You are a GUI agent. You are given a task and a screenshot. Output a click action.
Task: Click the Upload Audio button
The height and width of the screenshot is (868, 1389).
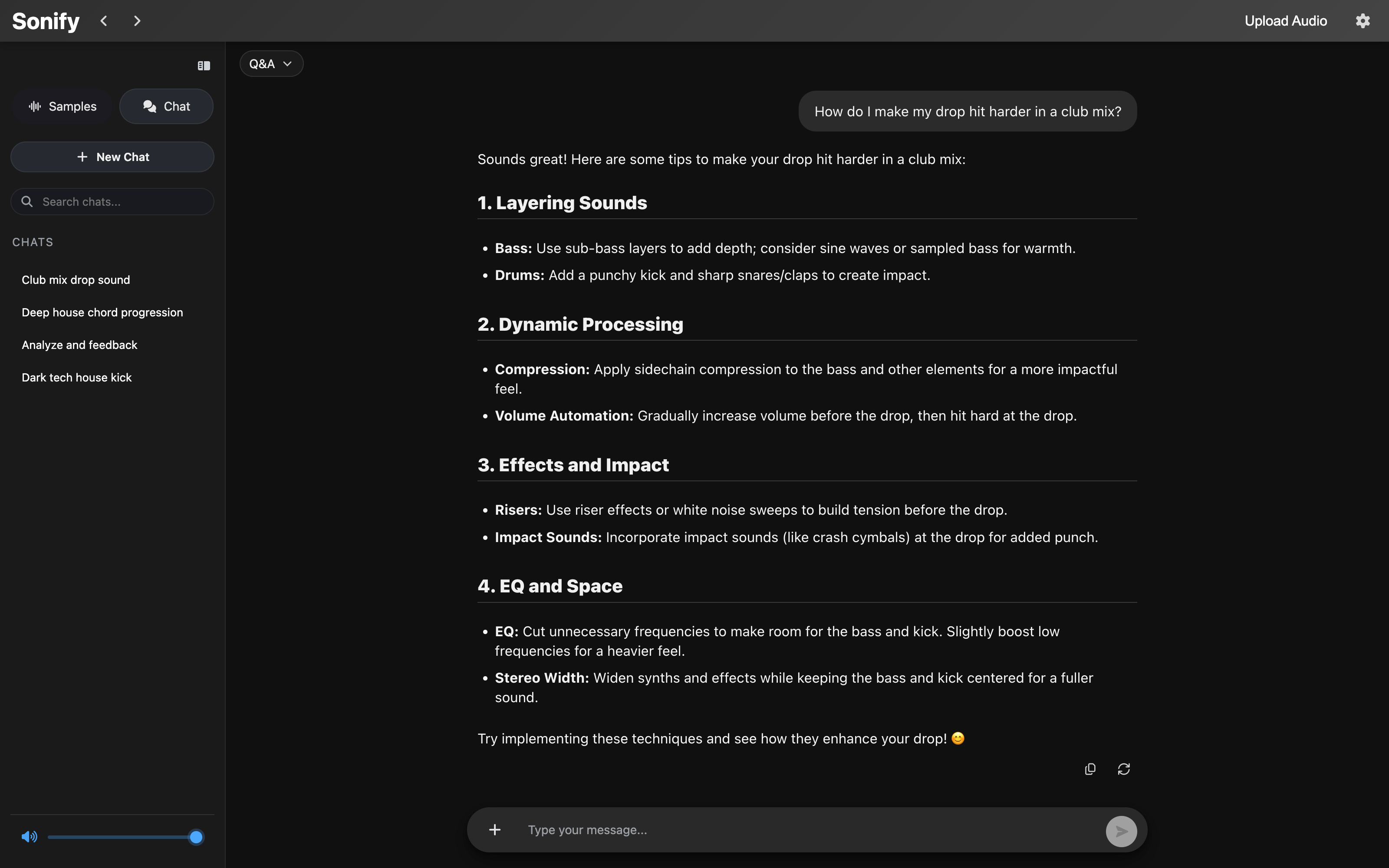pyautogui.click(x=1286, y=21)
